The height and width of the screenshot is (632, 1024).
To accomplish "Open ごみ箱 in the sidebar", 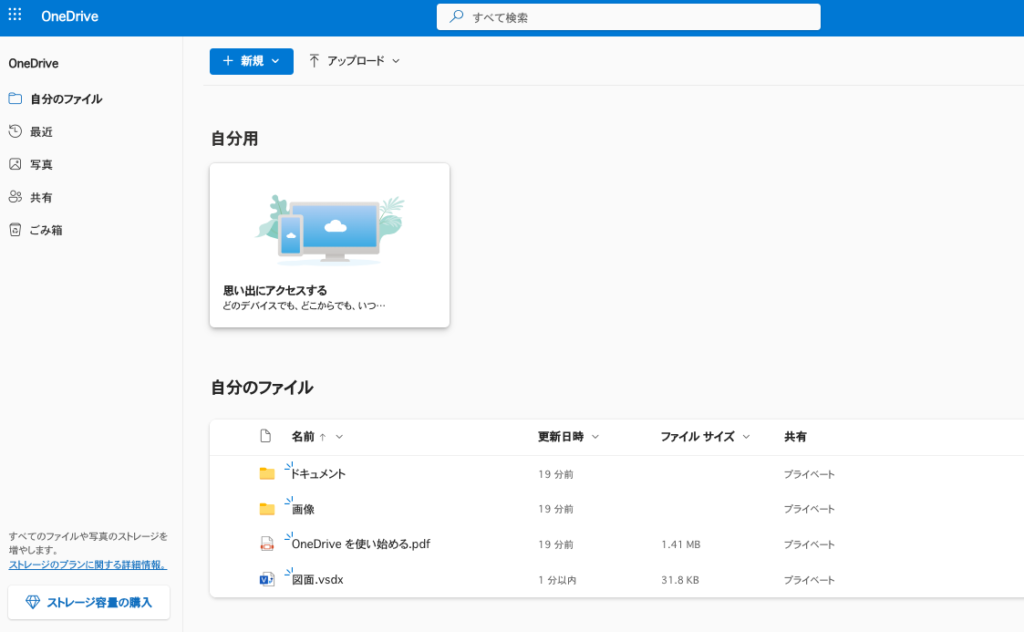I will (46, 230).
